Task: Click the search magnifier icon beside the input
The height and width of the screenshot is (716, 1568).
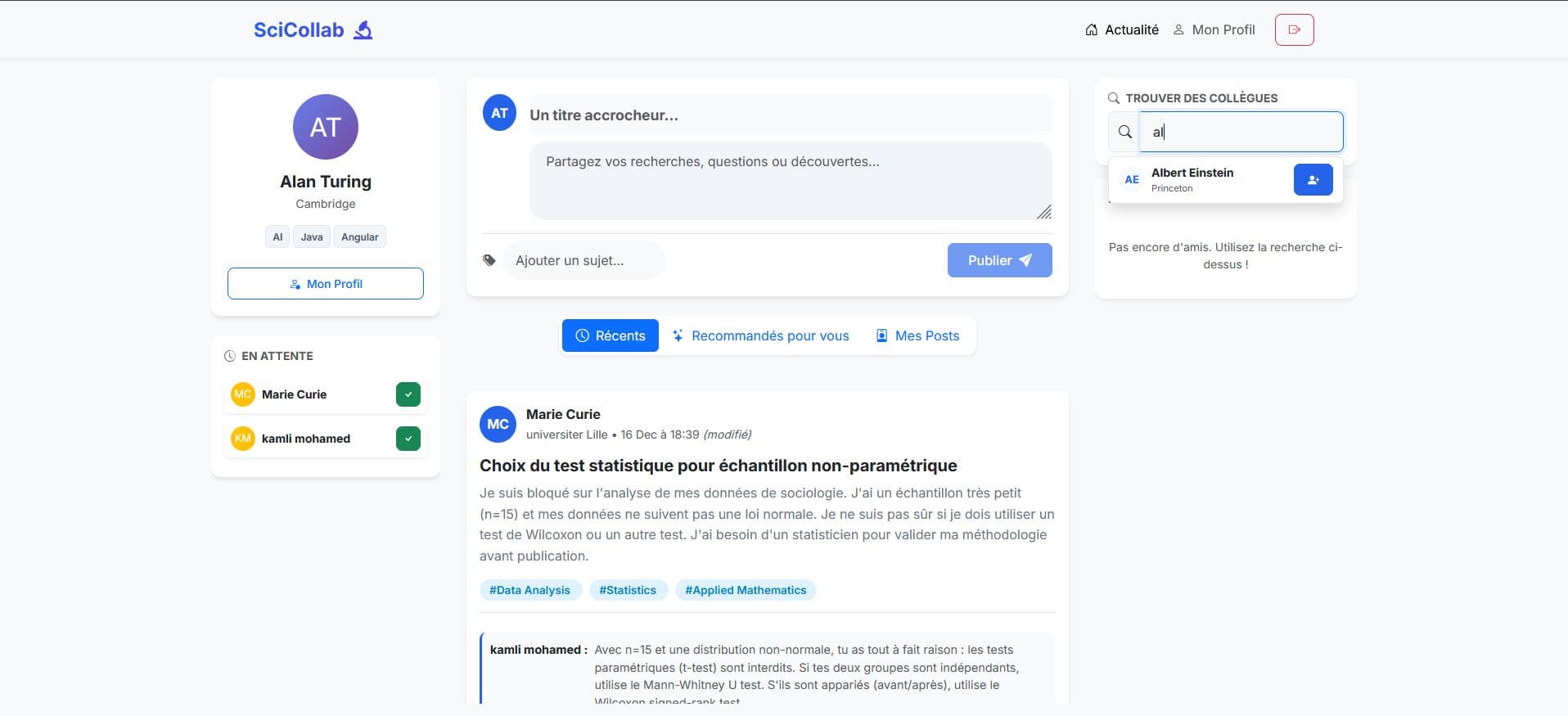Action: (x=1125, y=132)
